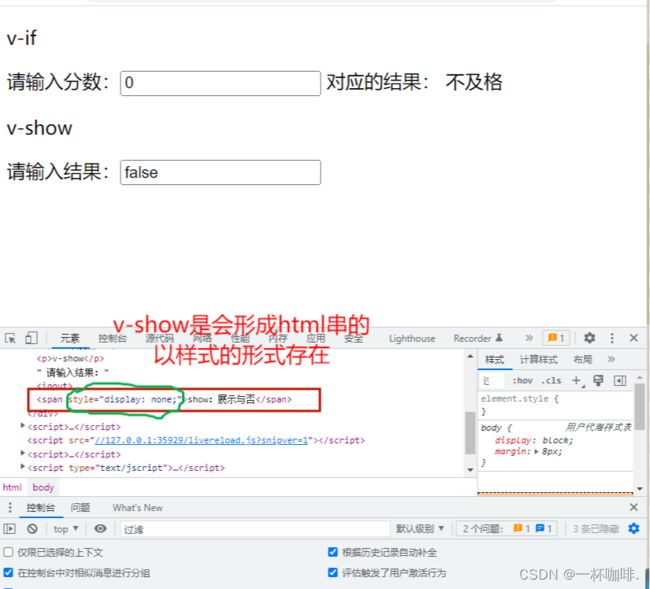The width and height of the screenshot is (650, 589).
Task: Click the display: block property value
Action: click(x=558, y=440)
